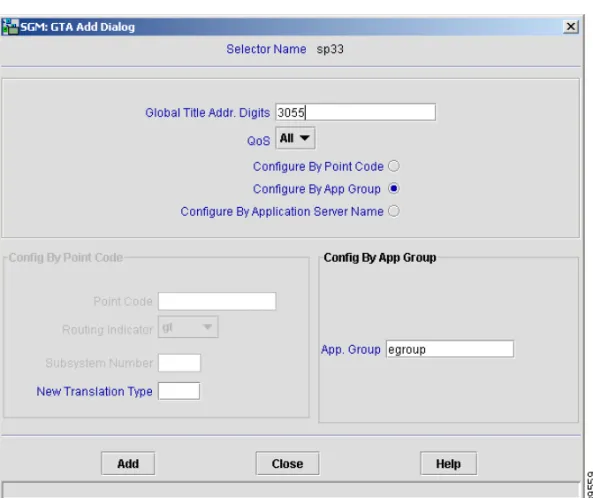The image size is (593, 498).
Task: Click the New Translation Type field
Action: click(x=179, y=391)
